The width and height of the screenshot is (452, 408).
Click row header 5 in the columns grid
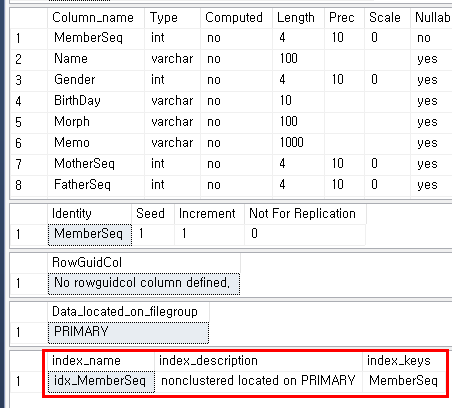[x=29, y=122]
